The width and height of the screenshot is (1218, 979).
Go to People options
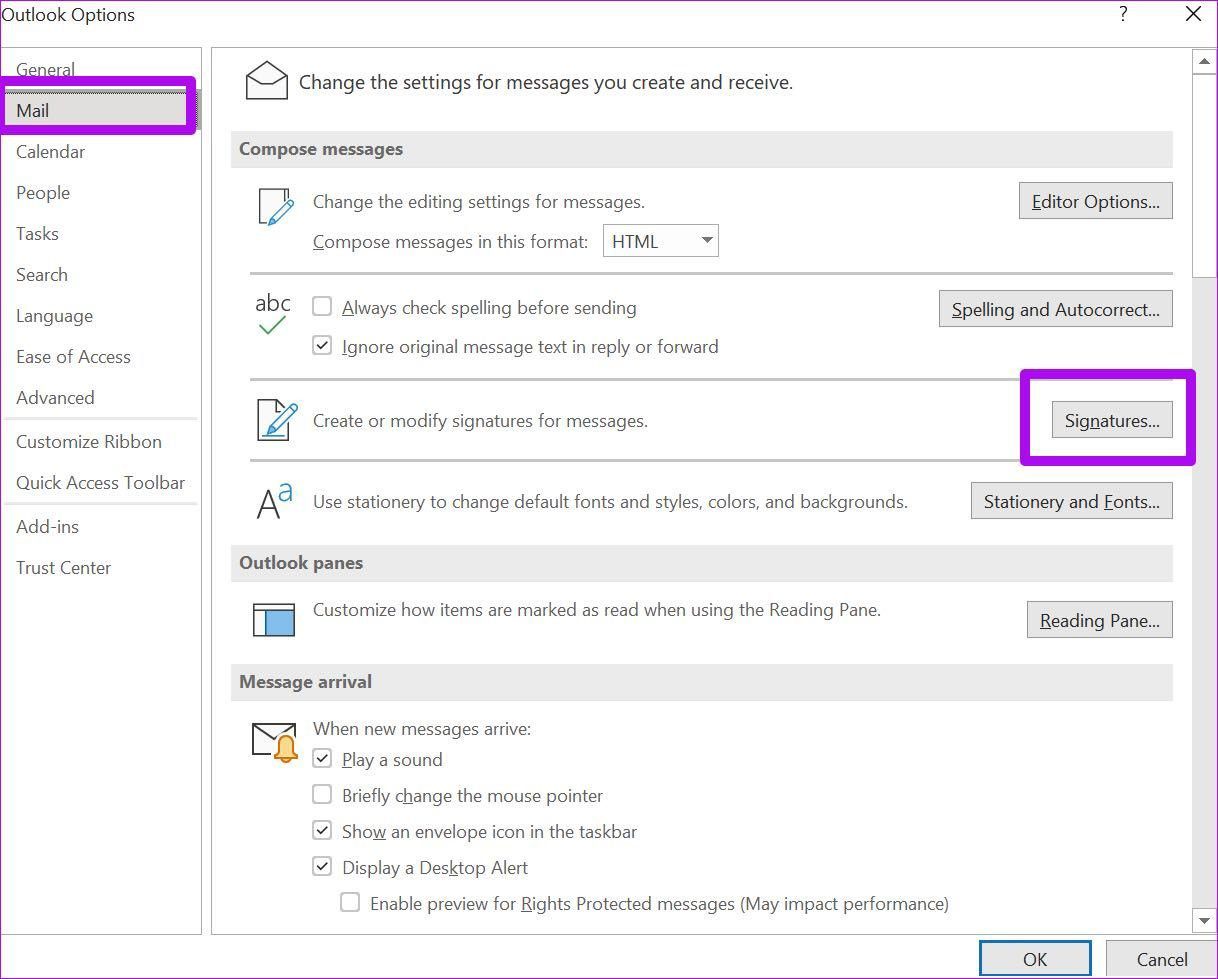click(x=100, y=192)
